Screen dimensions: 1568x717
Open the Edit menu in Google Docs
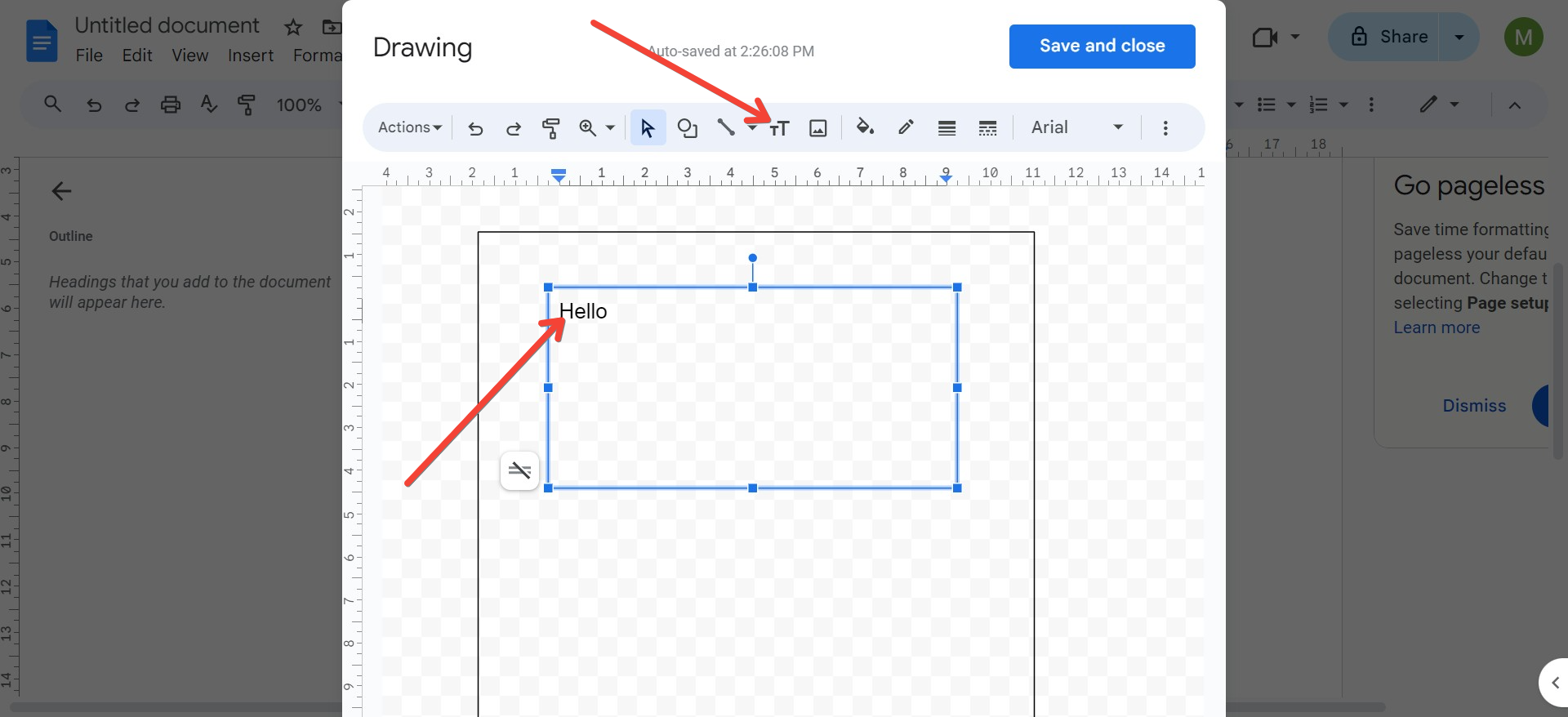point(137,56)
